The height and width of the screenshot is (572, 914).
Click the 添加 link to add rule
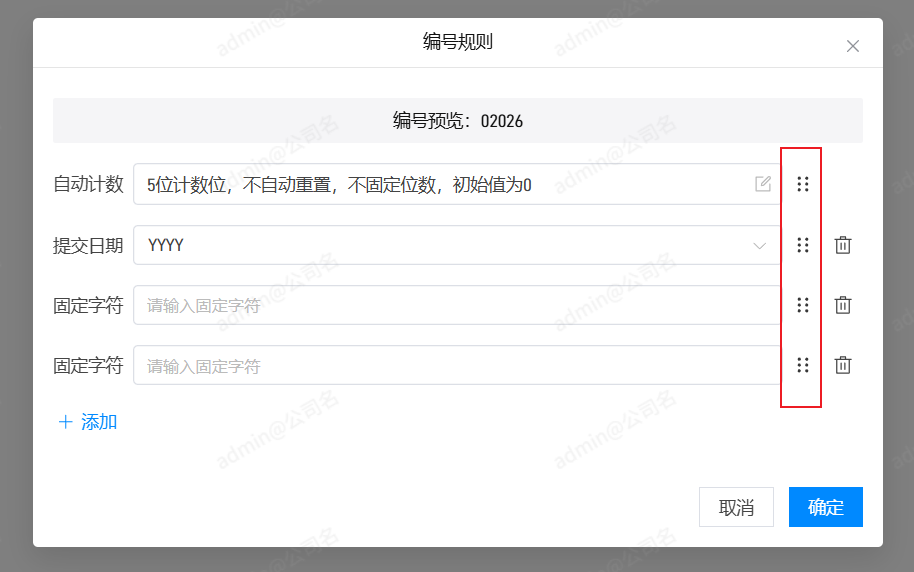(x=99, y=422)
